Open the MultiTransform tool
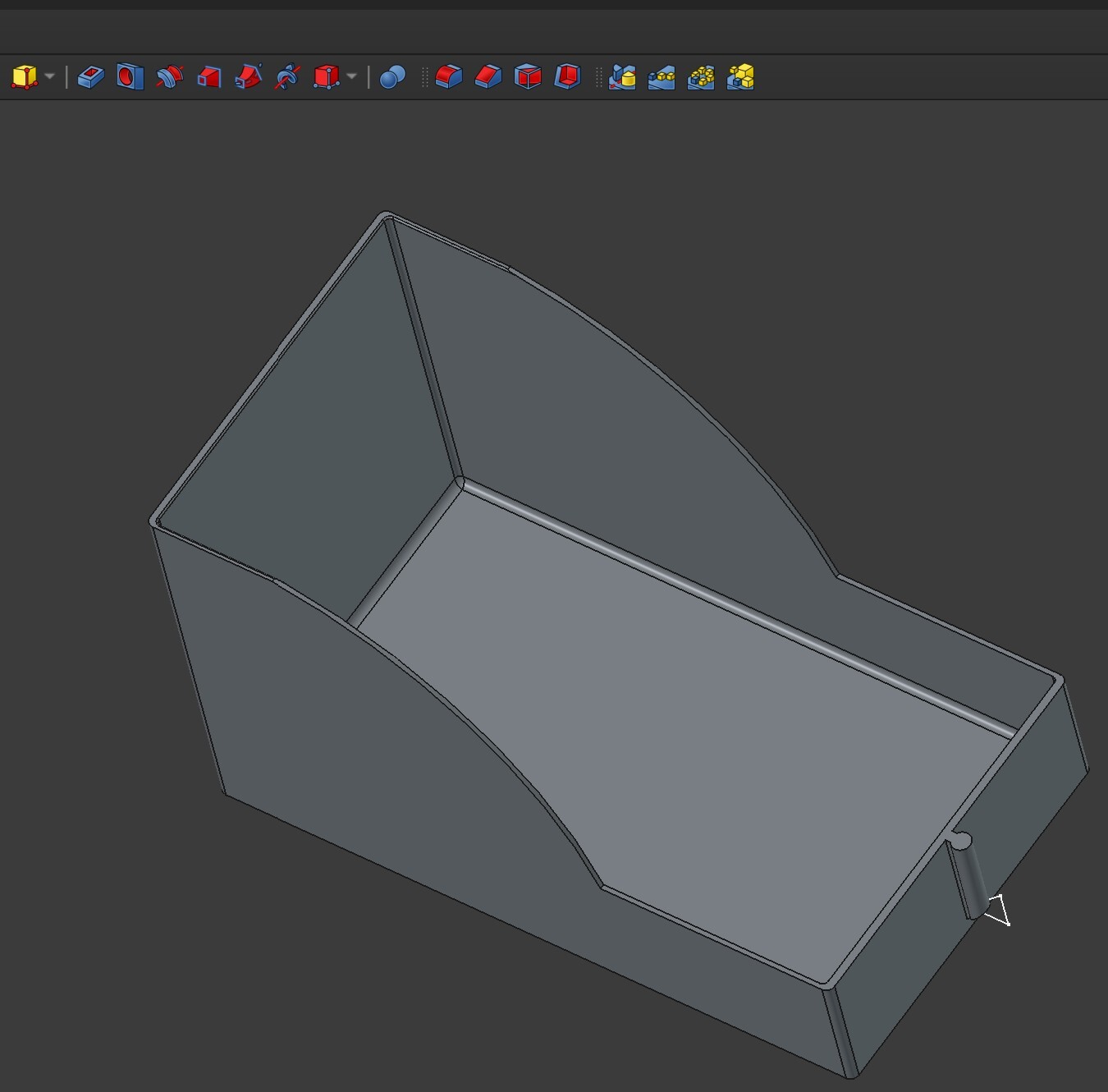1108x1092 pixels. click(740, 77)
